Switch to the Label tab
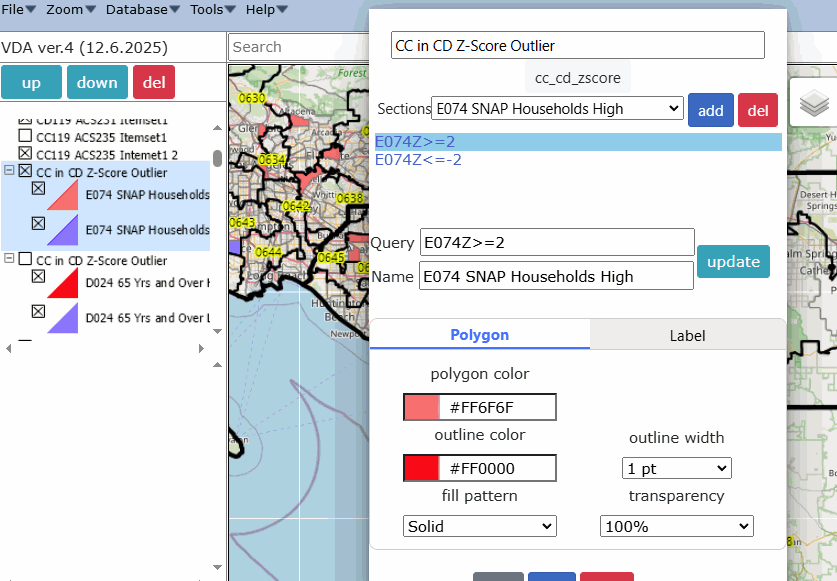Screen dimensions: 837x581 point(687,336)
